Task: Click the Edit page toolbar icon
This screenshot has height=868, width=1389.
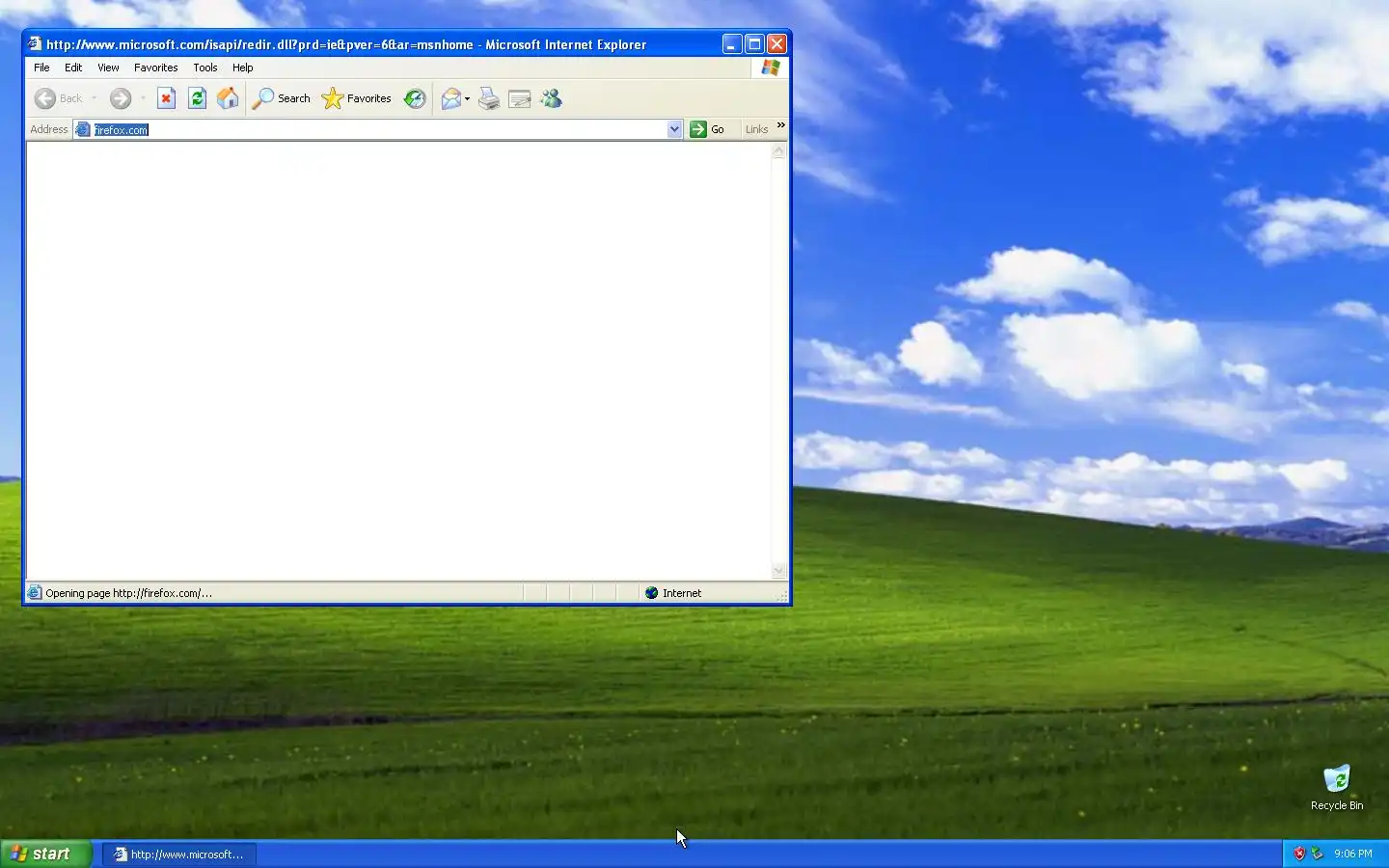Action: tap(520, 98)
